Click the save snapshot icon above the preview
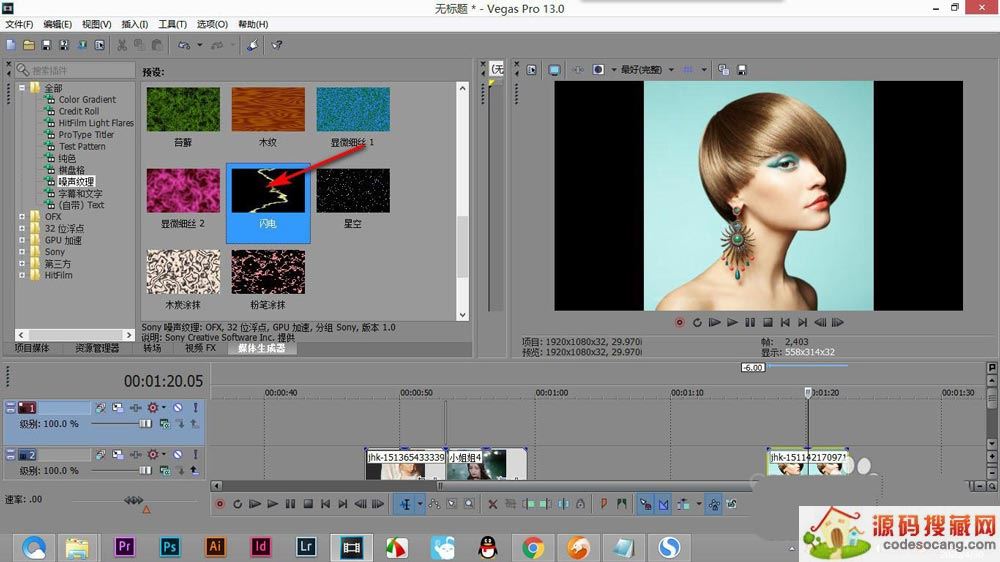Viewport: 1000px width, 562px height. (x=741, y=70)
